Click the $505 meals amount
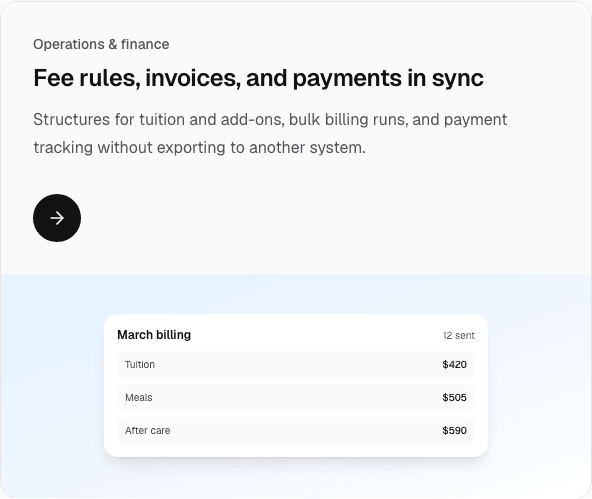This screenshot has height=499, width=592. click(455, 397)
